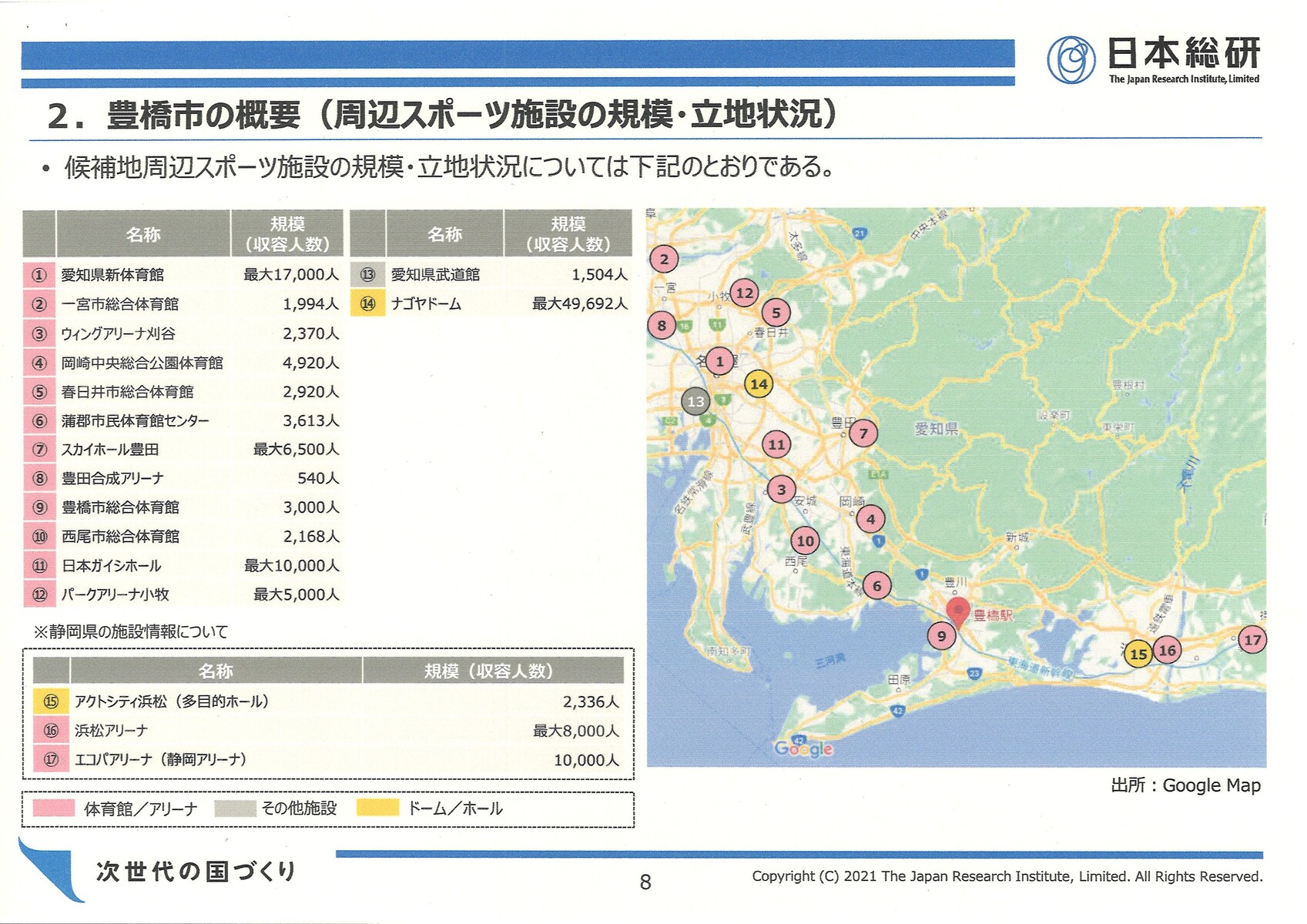The width and height of the screenshot is (1307, 924).
Task: Select スカイホール豊田 in the list
Action: pos(110,450)
